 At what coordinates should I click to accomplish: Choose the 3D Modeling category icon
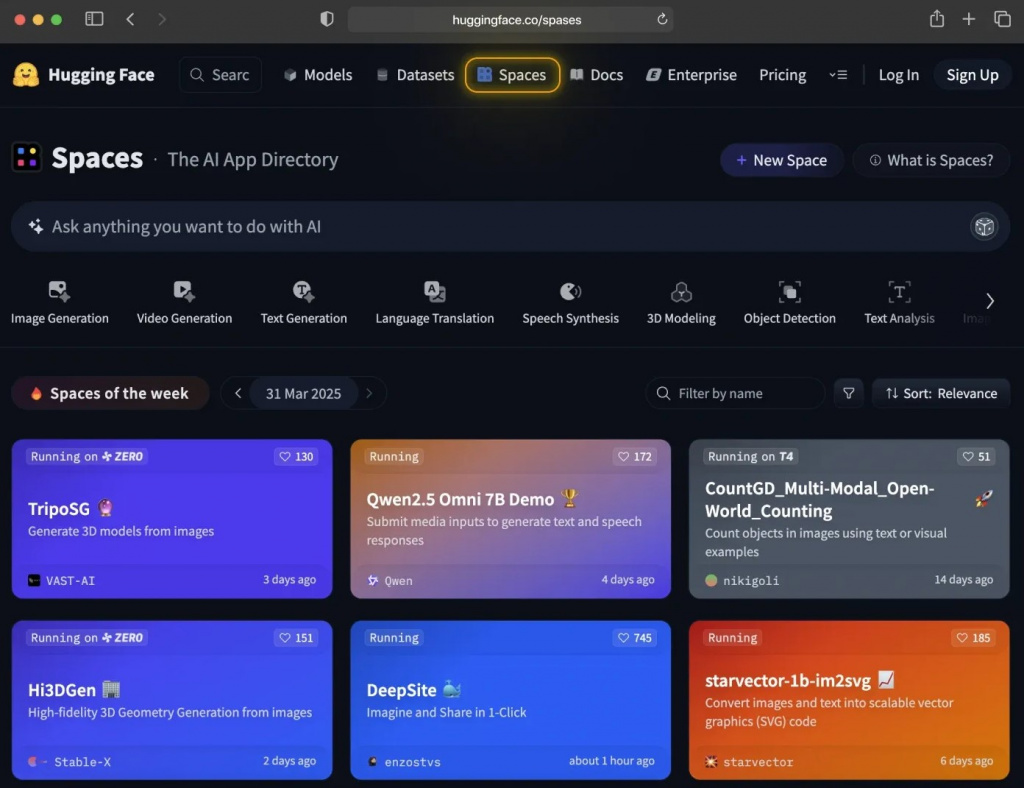pyautogui.click(x=681, y=292)
